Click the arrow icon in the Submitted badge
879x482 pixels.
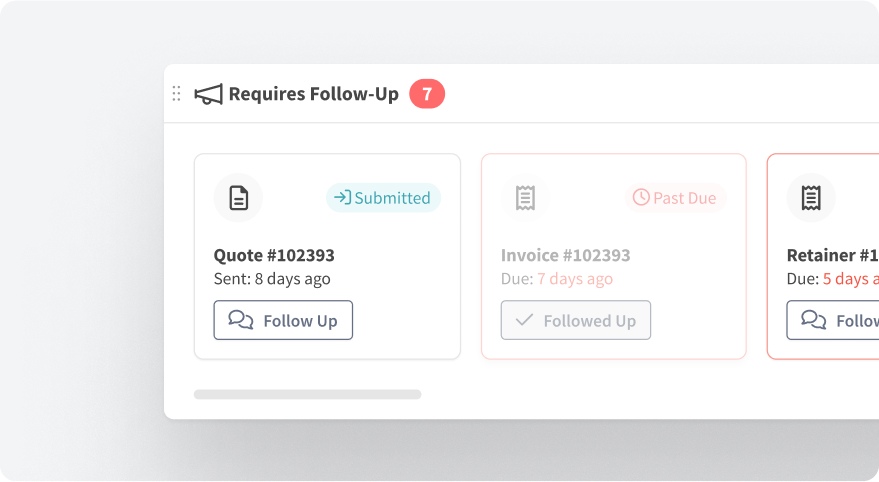pyautogui.click(x=342, y=198)
